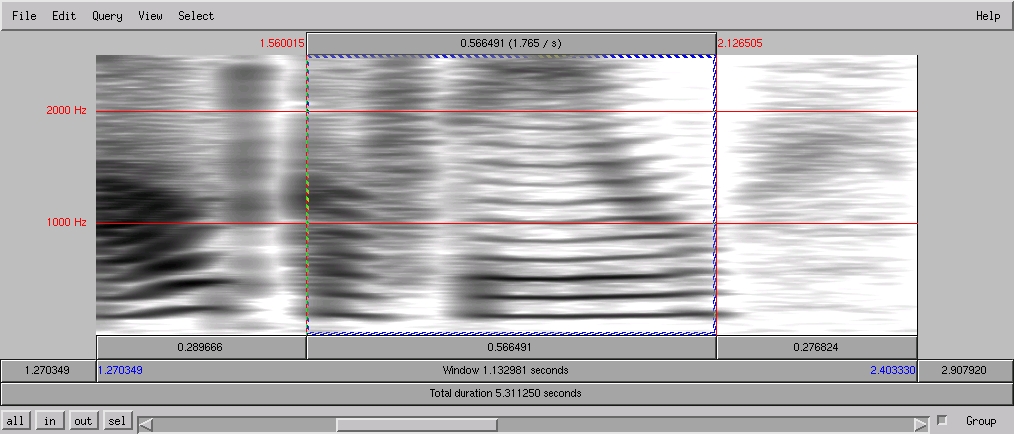Image resolution: width=1014 pixels, height=434 pixels.
Task: Click the 'all' zoom button
Action: (x=15, y=421)
